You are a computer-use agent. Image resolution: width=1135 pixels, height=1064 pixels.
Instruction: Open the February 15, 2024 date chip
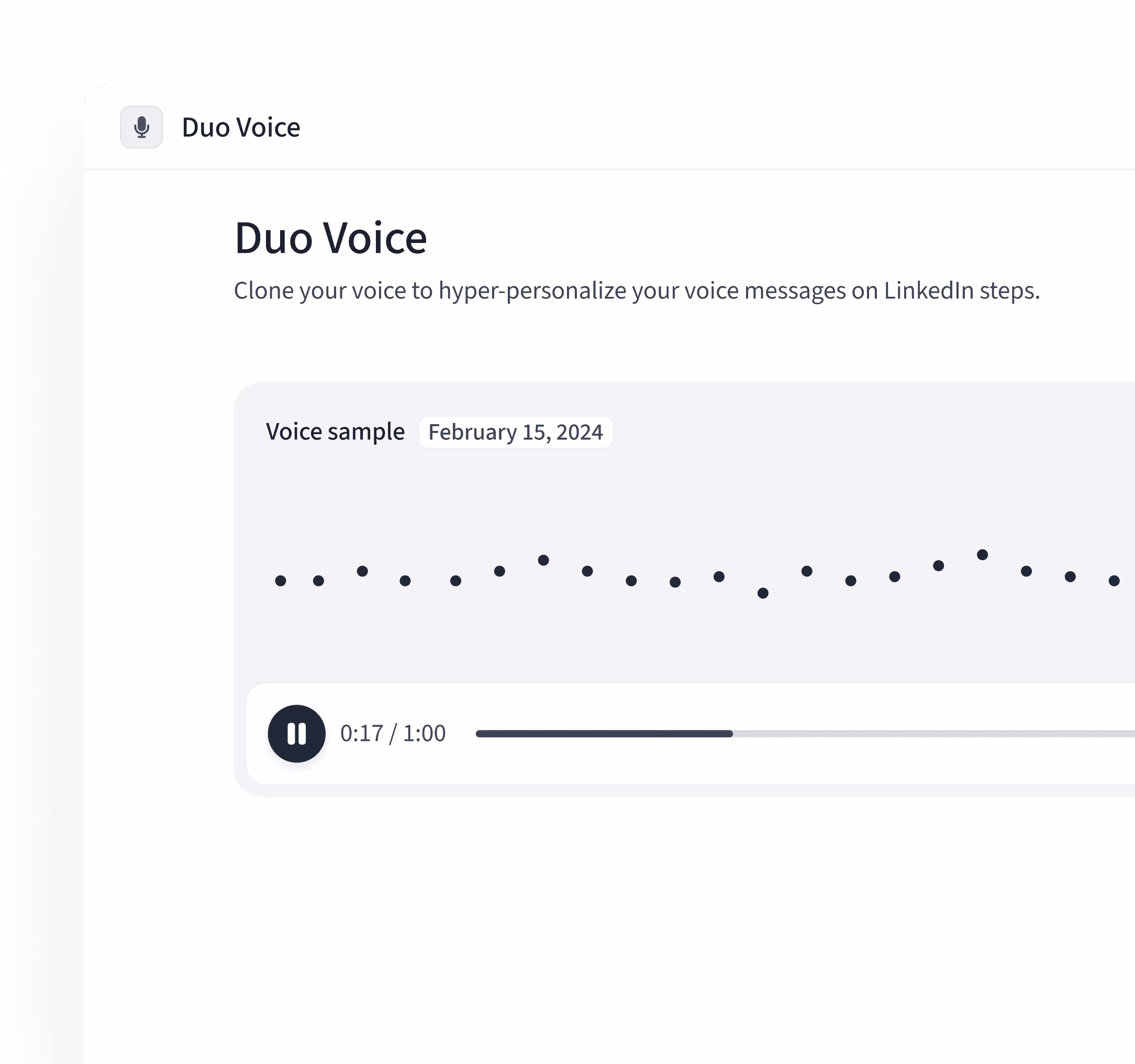(x=516, y=433)
